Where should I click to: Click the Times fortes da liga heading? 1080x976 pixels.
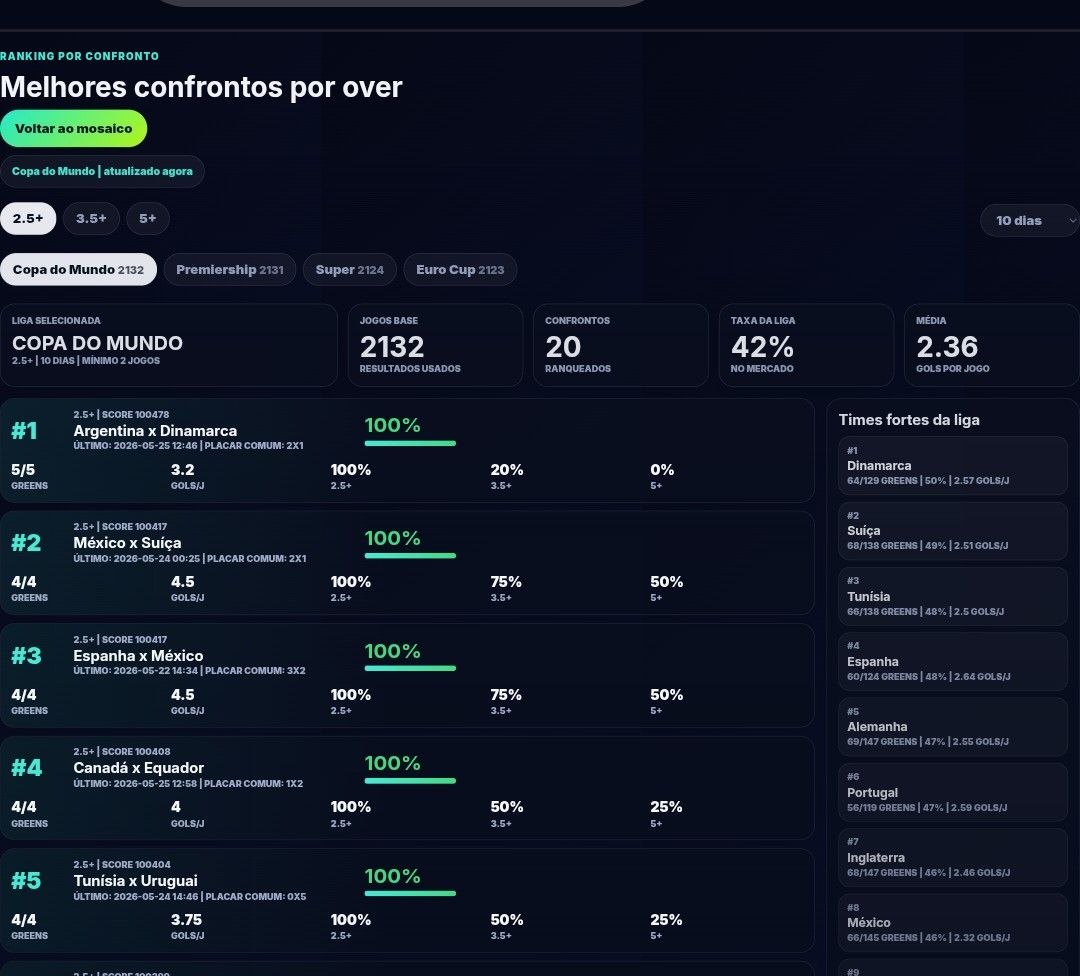coord(909,419)
